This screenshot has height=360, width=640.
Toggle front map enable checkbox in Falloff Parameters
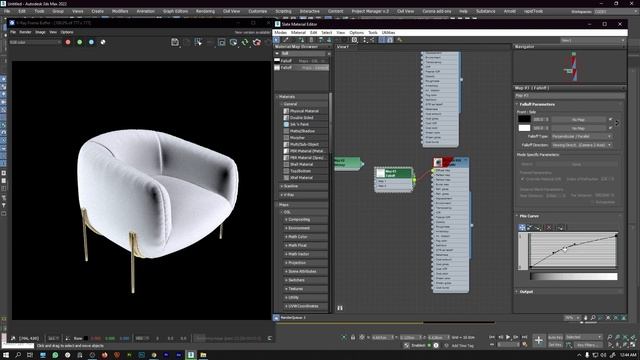pos(611,119)
